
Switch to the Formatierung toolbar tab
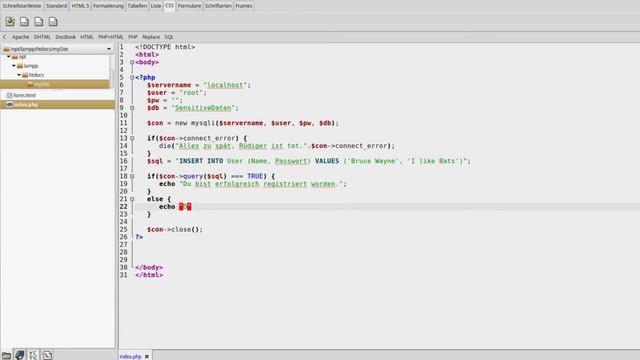(108, 6)
